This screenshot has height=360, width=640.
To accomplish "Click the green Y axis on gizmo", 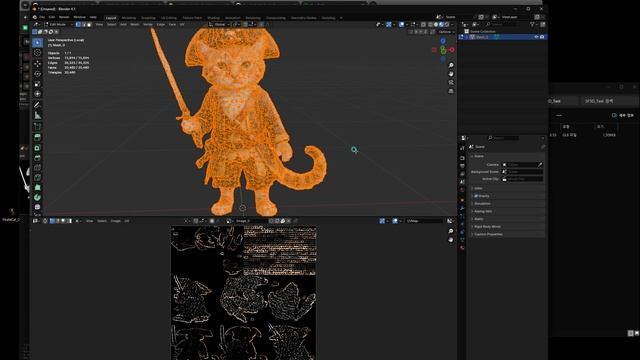I will [x=443, y=51].
